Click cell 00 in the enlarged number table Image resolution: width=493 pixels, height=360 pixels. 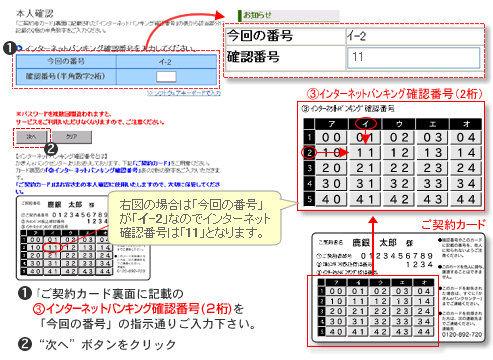331,137
